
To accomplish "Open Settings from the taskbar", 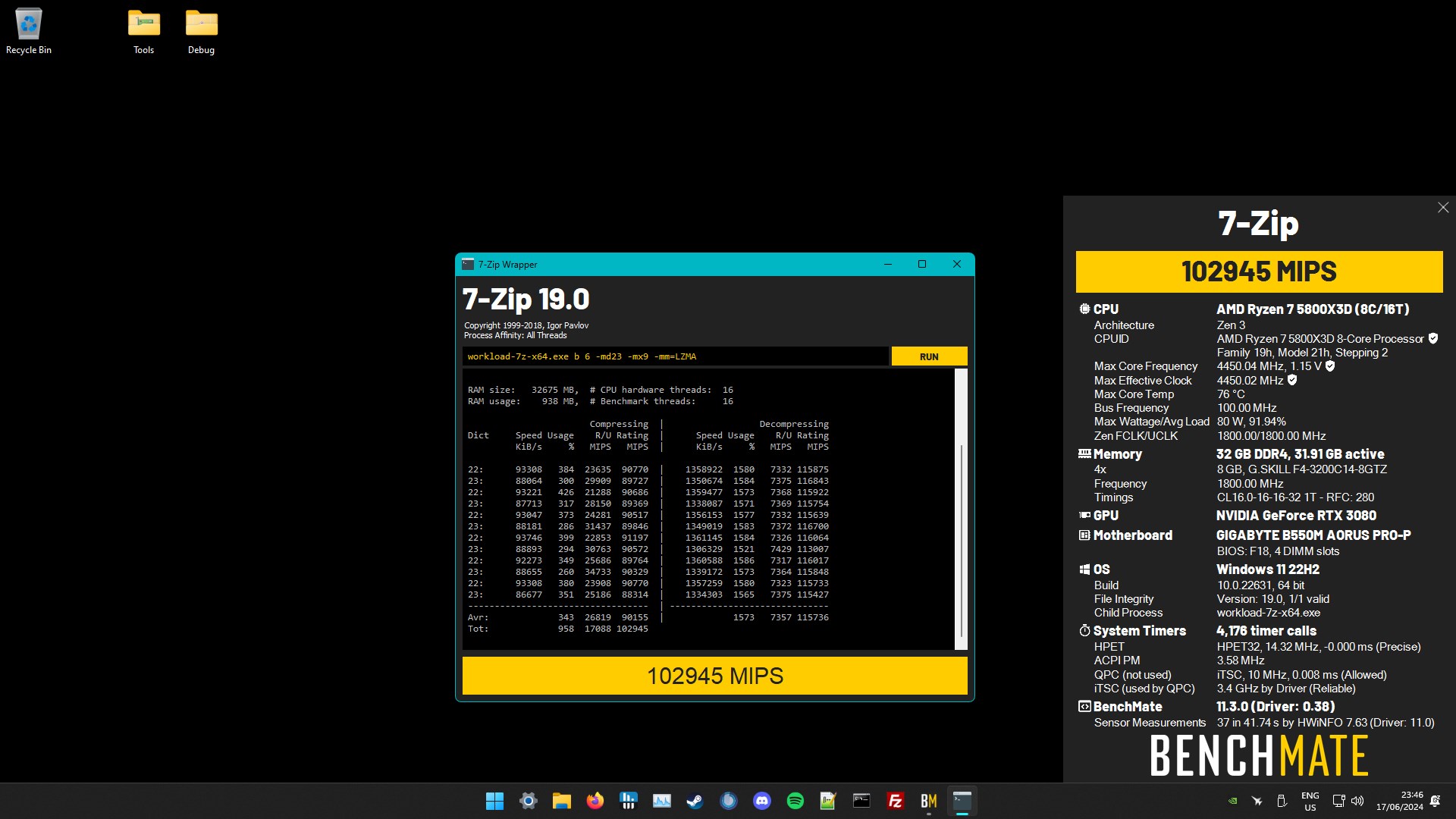I will click(529, 801).
